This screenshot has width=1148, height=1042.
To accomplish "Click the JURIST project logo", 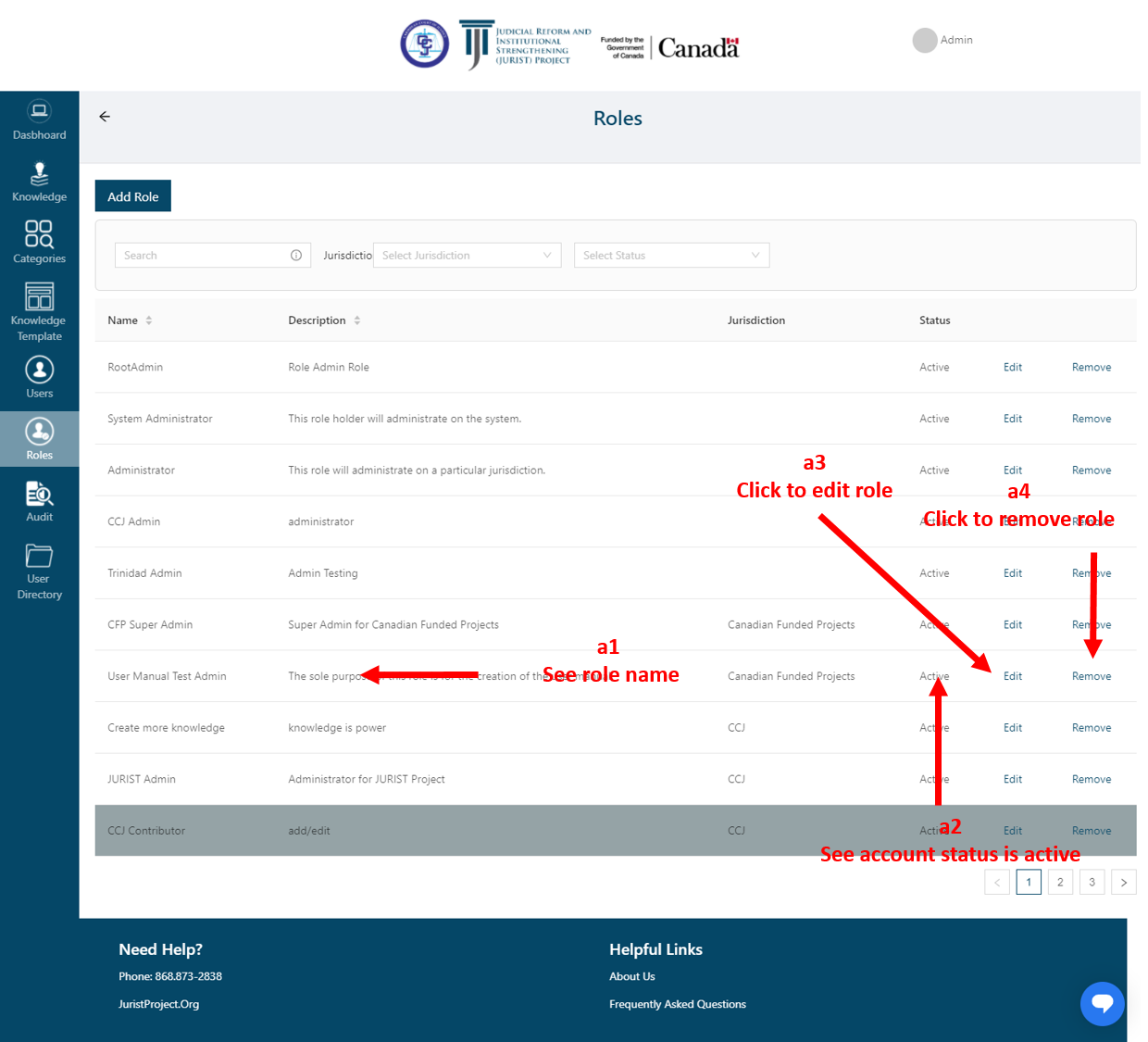I will 525,44.
